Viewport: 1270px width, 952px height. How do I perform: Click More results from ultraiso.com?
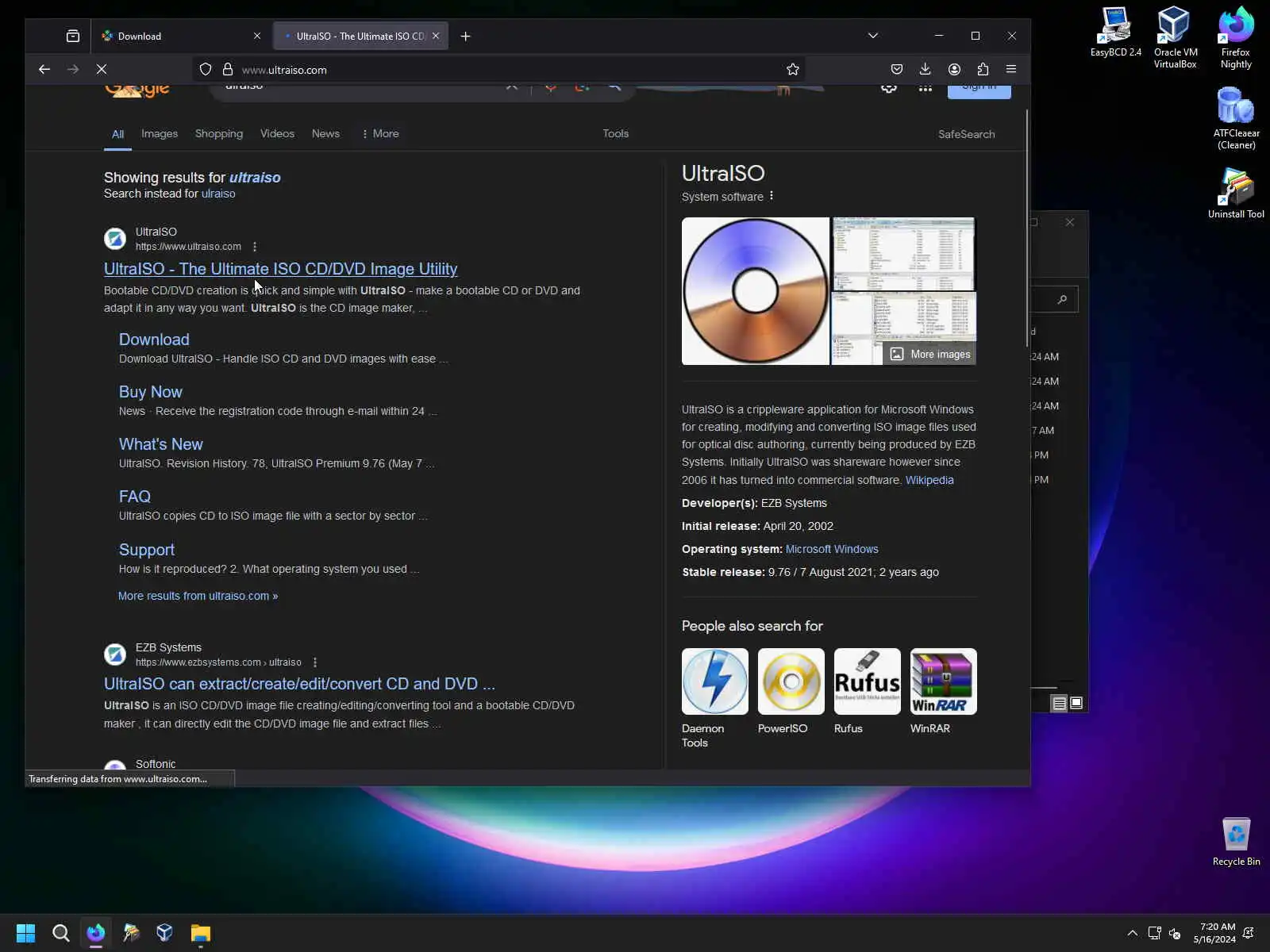pos(198,596)
